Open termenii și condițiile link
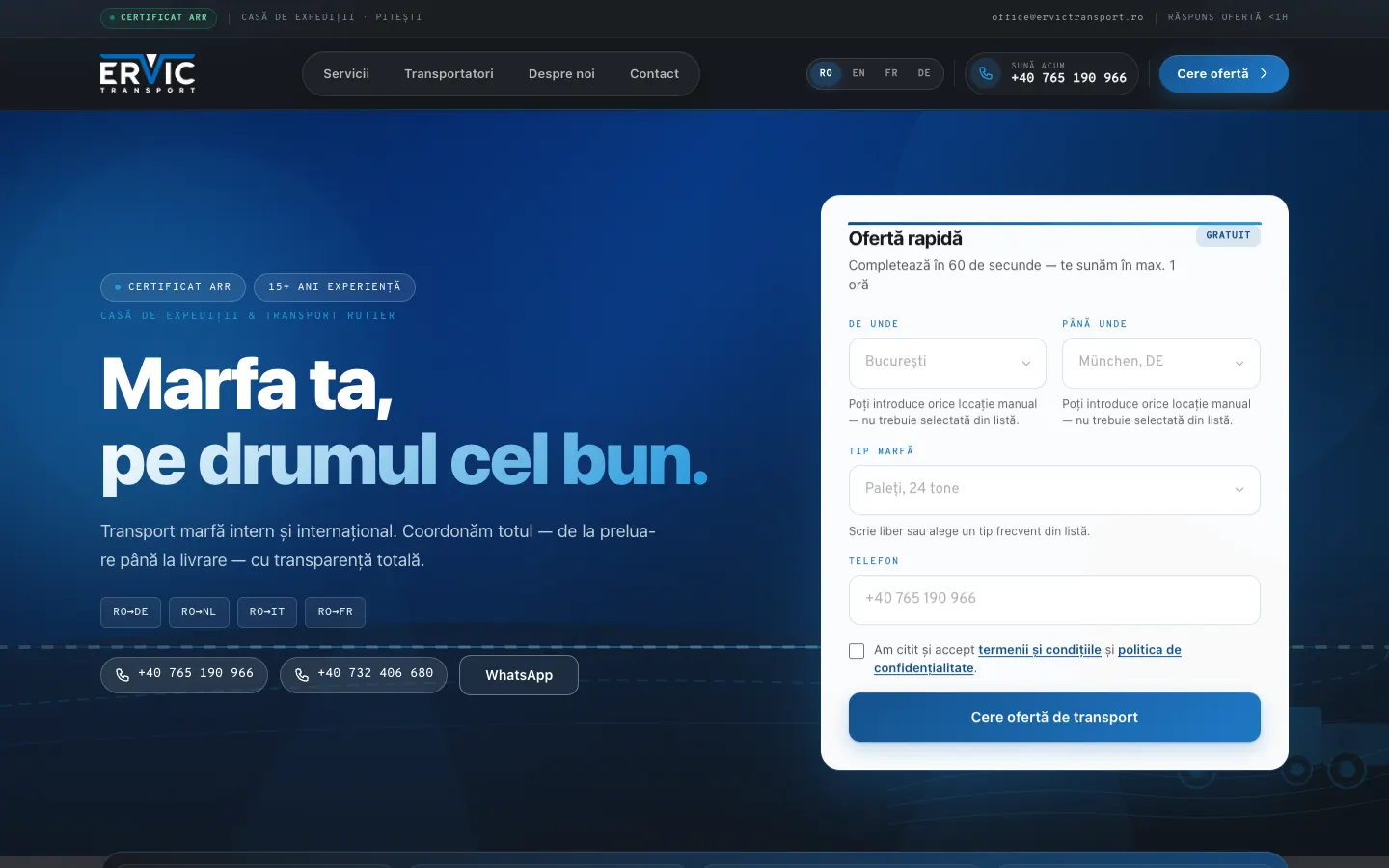Image resolution: width=1389 pixels, height=868 pixels. pyautogui.click(x=1040, y=650)
